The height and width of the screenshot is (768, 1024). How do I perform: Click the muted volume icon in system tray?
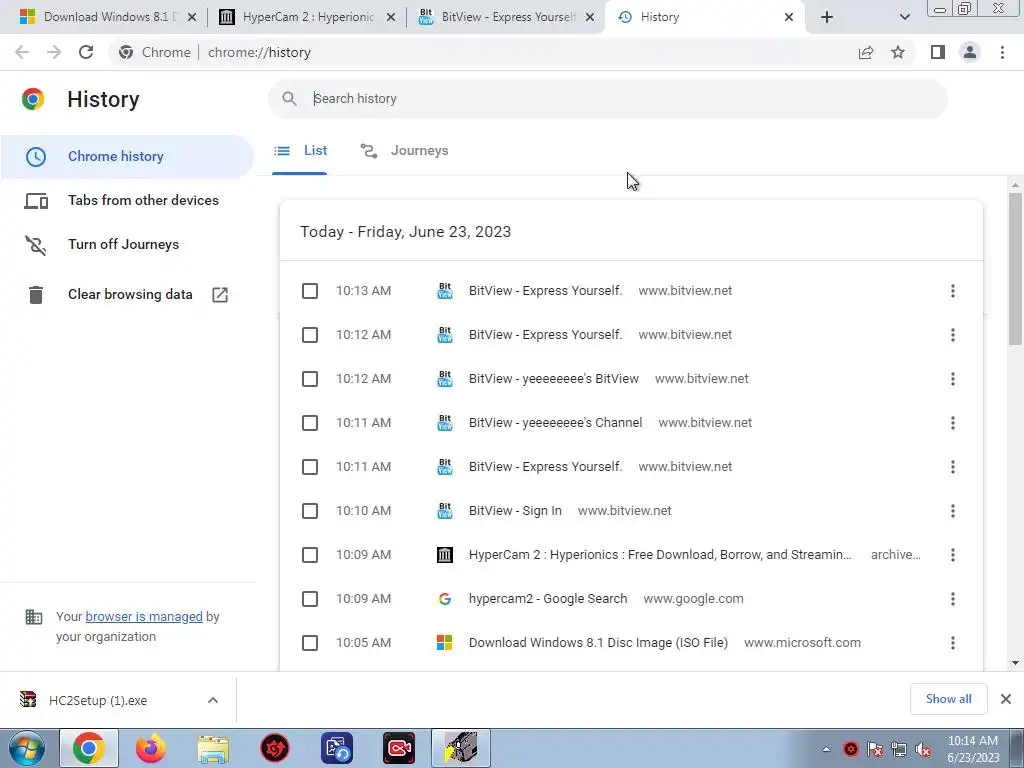(x=923, y=750)
